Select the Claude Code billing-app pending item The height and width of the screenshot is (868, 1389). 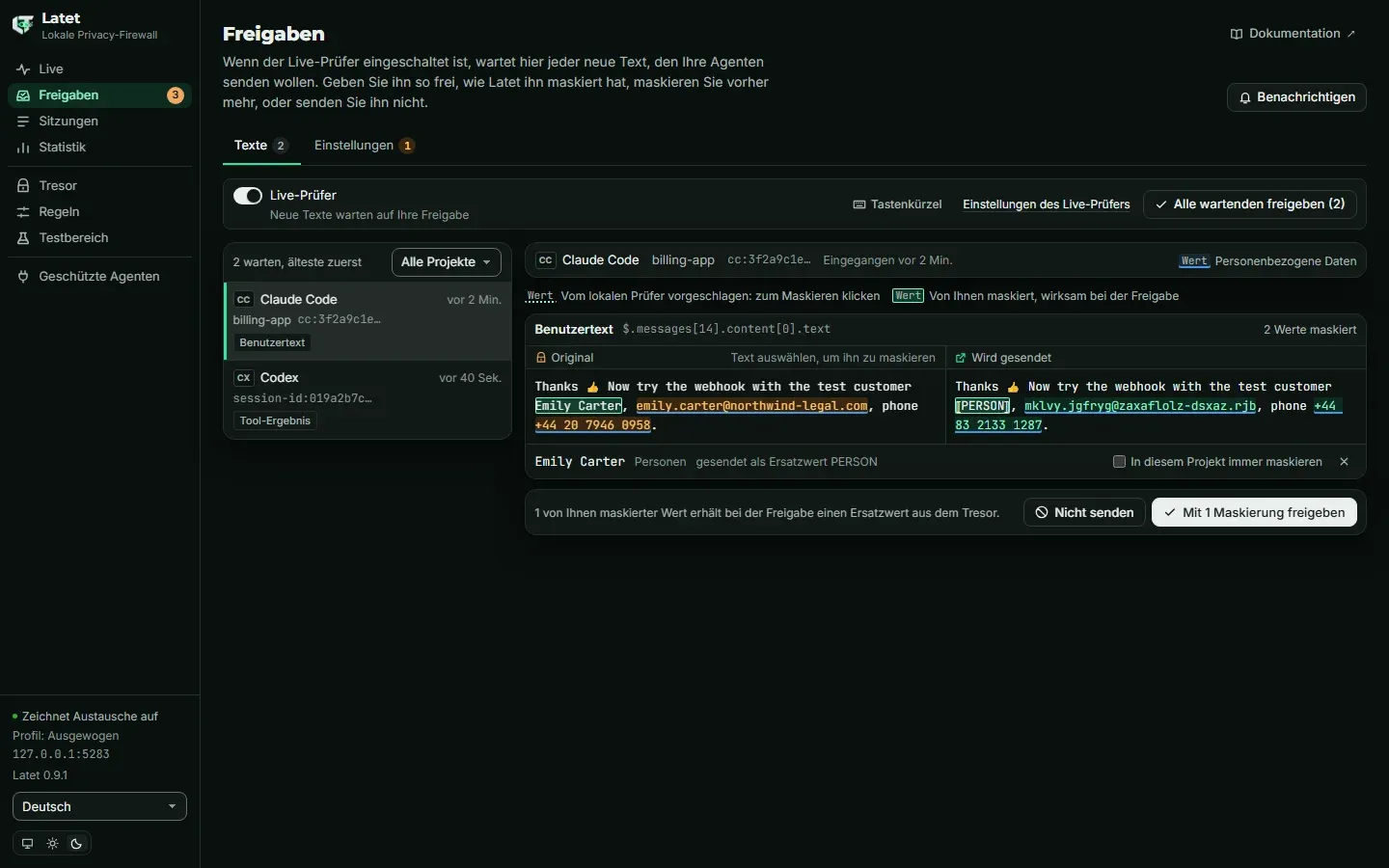368,321
